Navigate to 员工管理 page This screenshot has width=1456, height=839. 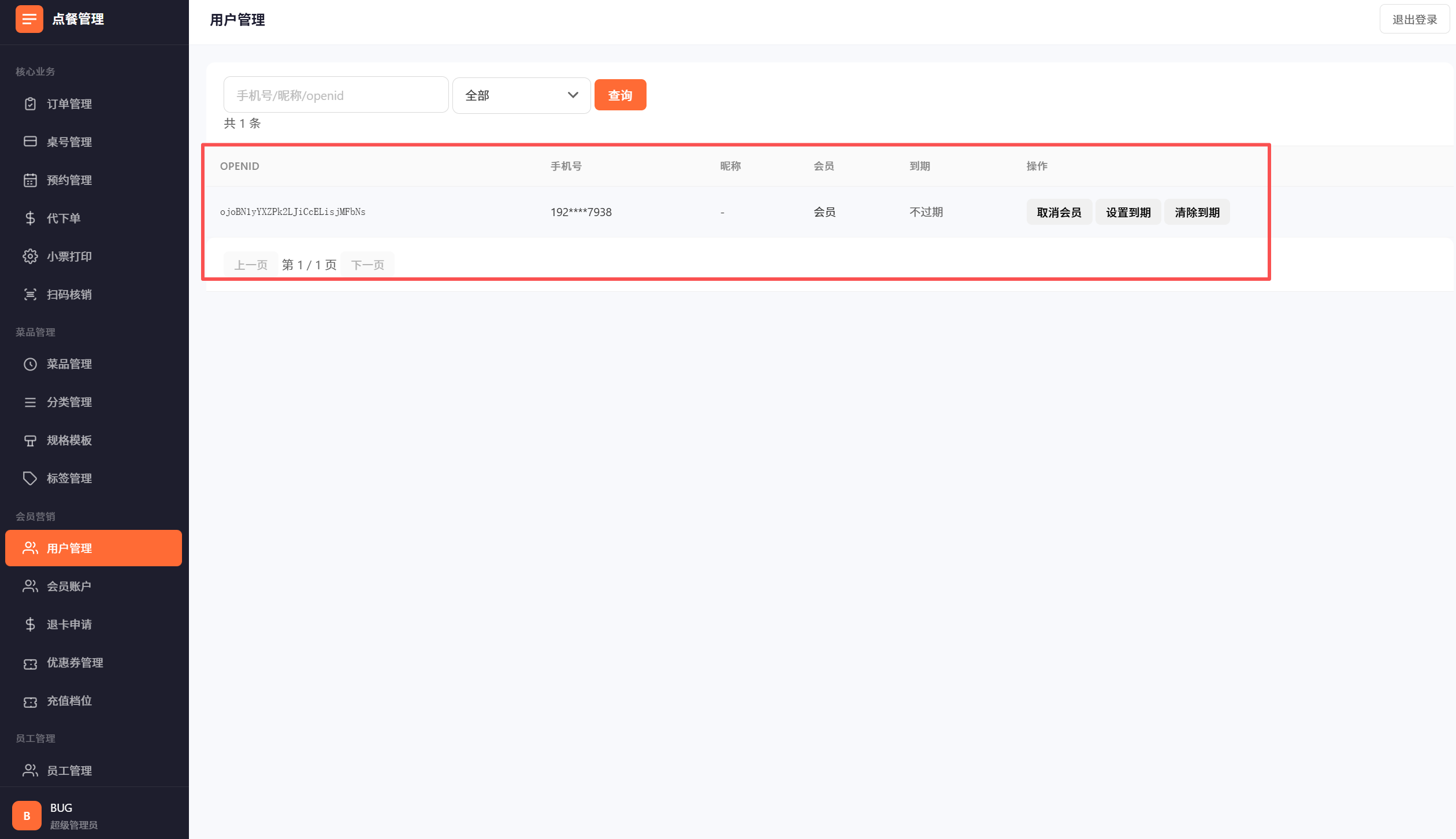(x=69, y=771)
